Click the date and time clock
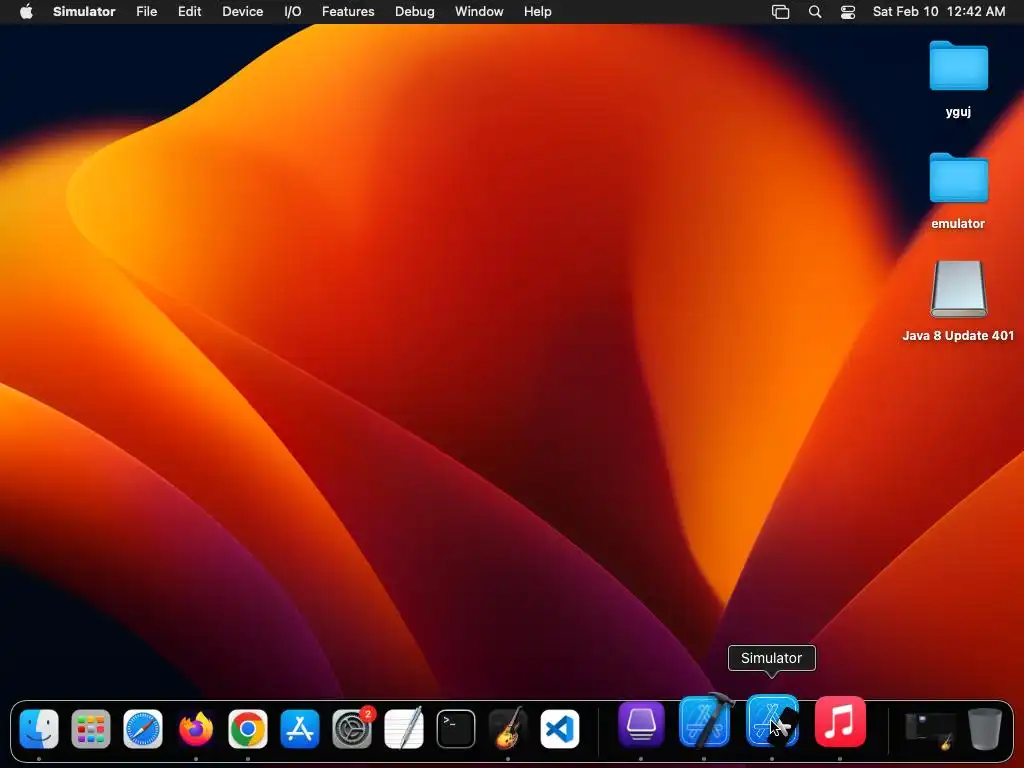Screen dimensions: 1024x768 [939, 12]
